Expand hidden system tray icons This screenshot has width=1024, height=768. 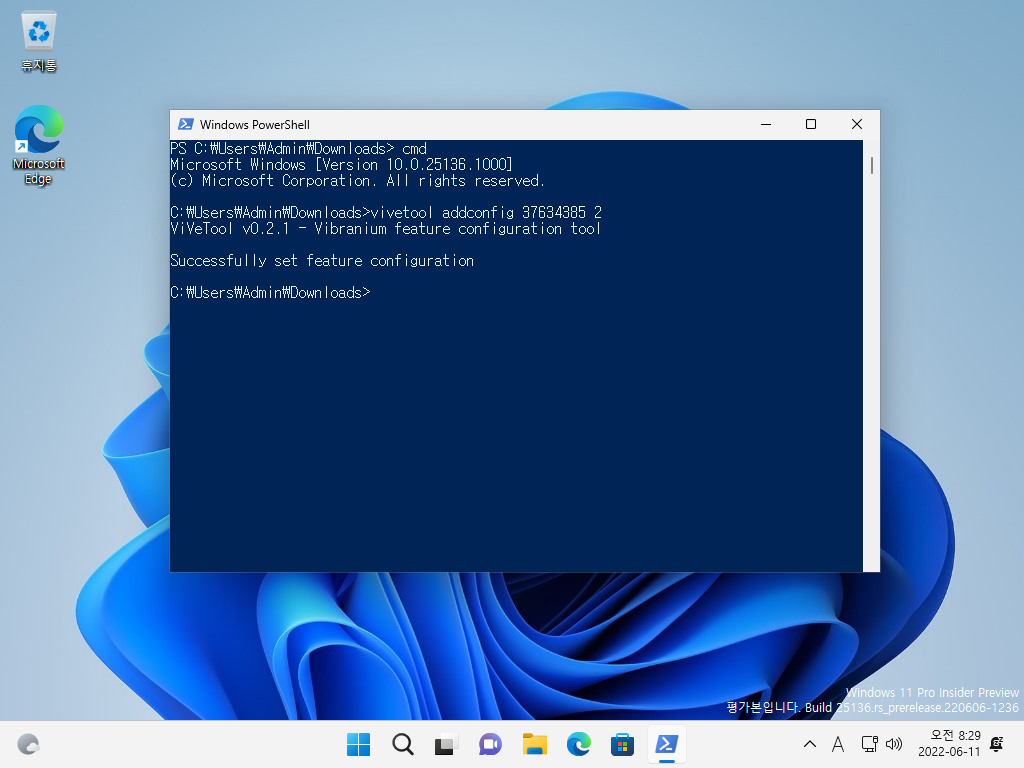[x=809, y=744]
